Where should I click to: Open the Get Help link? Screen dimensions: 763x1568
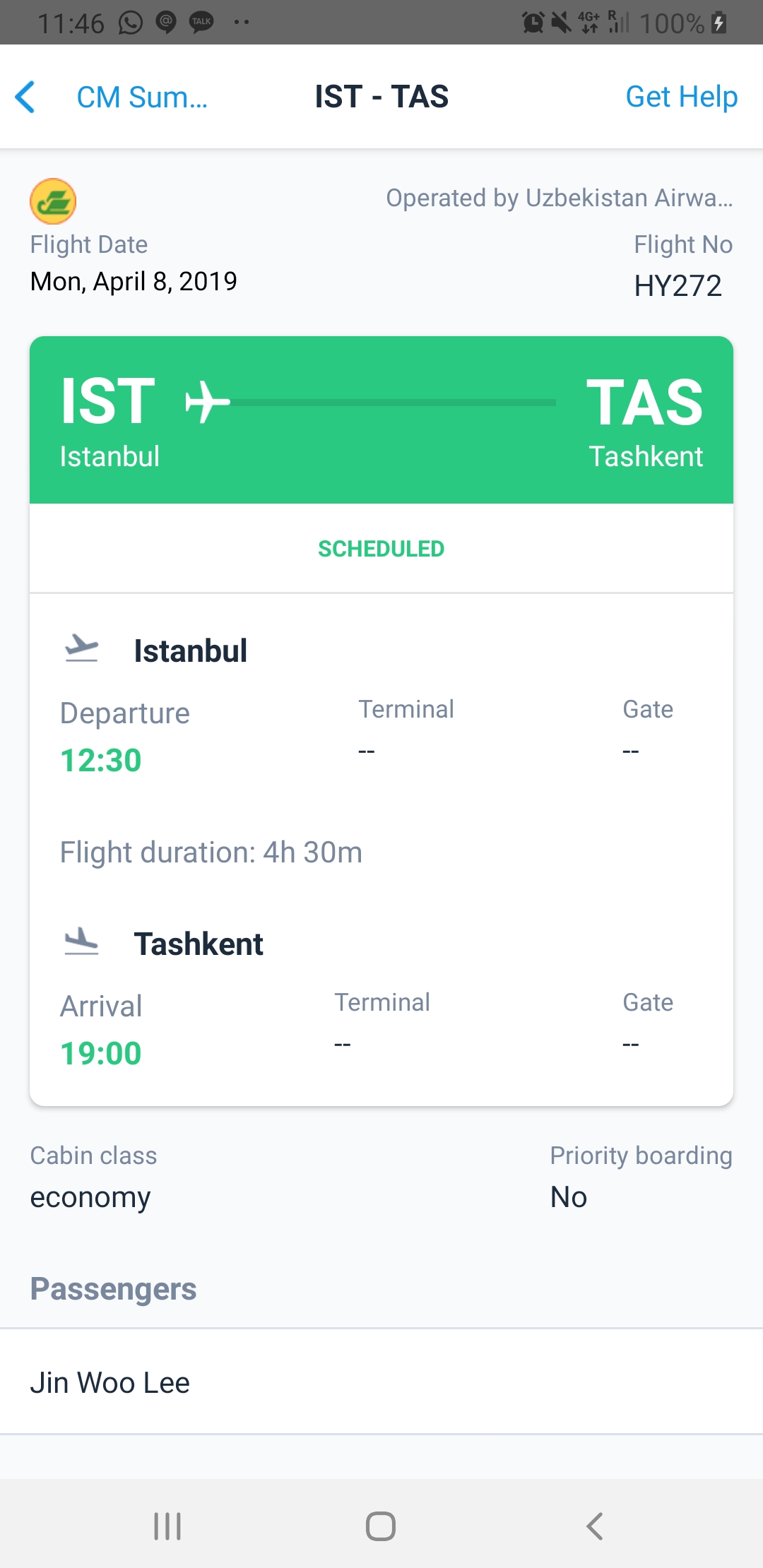681,97
